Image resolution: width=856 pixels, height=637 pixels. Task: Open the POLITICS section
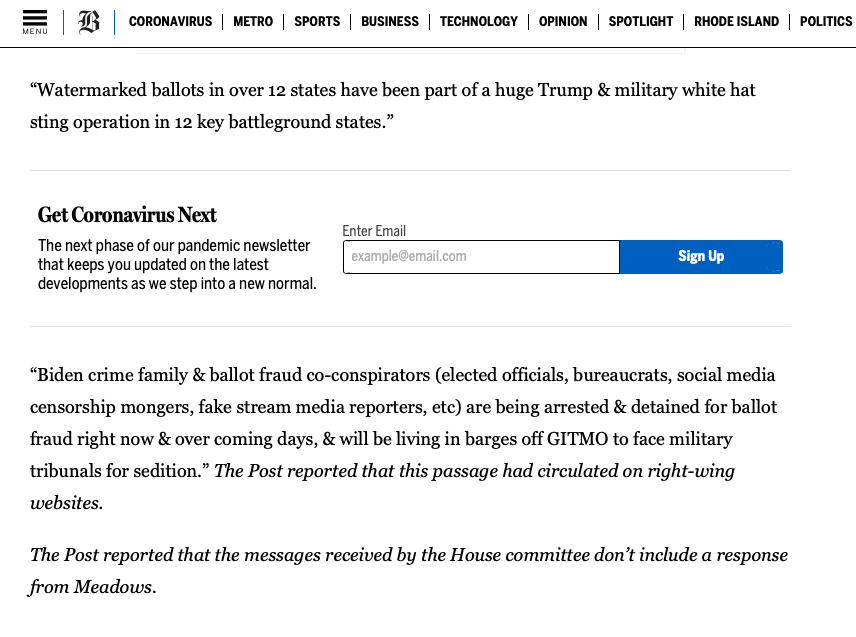click(x=826, y=22)
